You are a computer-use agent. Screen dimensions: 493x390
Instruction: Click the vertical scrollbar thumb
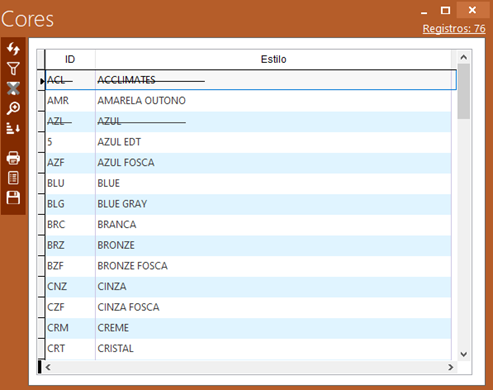[463, 91]
